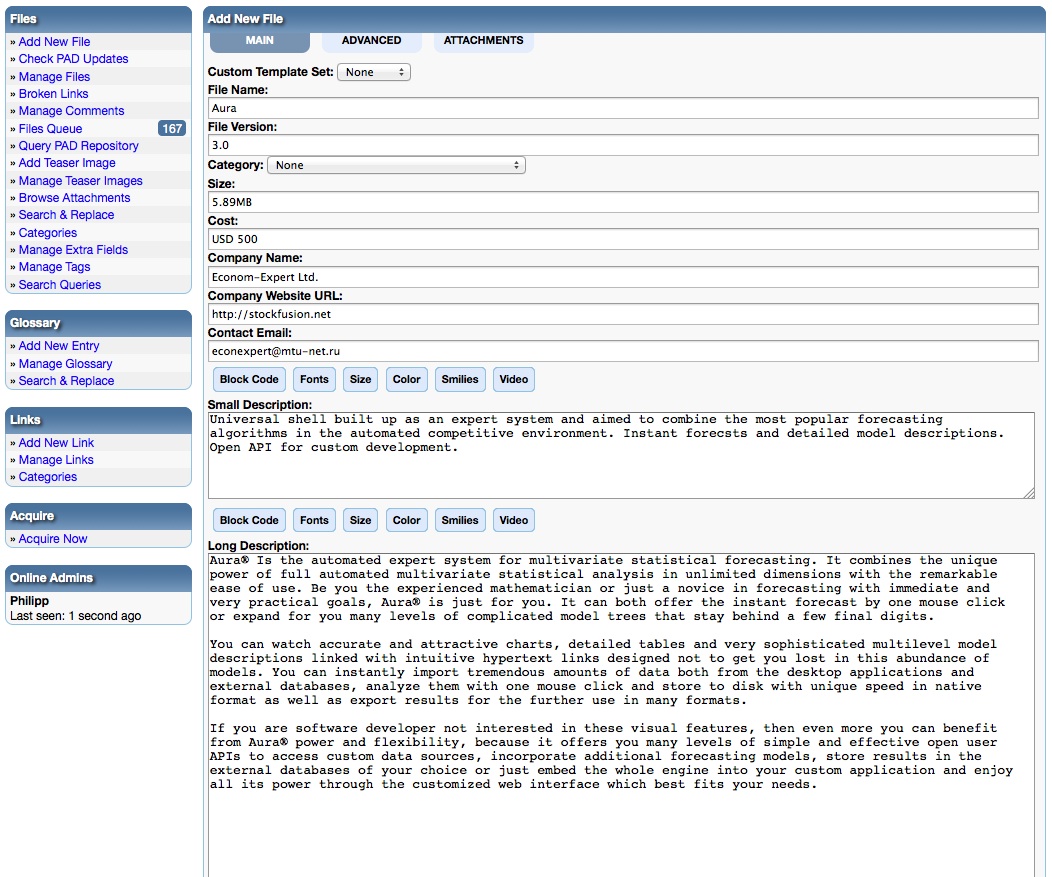
Task: Open Manage Files link
Action: (54, 76)
